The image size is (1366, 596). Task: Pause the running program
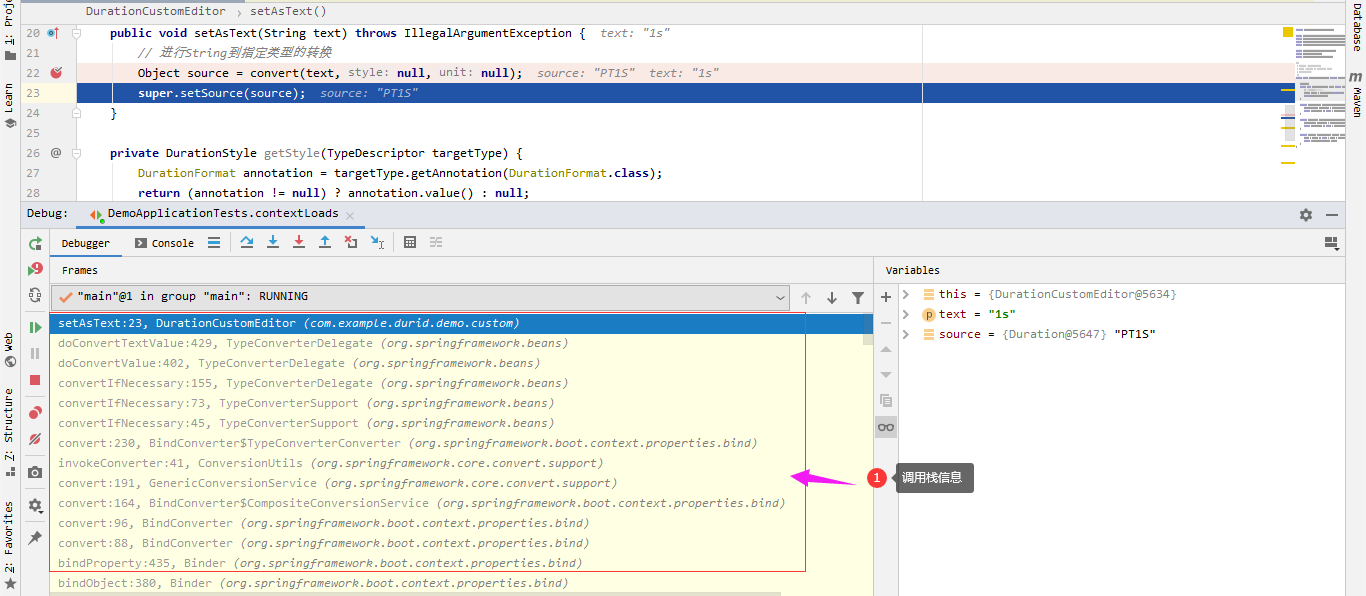35,353
